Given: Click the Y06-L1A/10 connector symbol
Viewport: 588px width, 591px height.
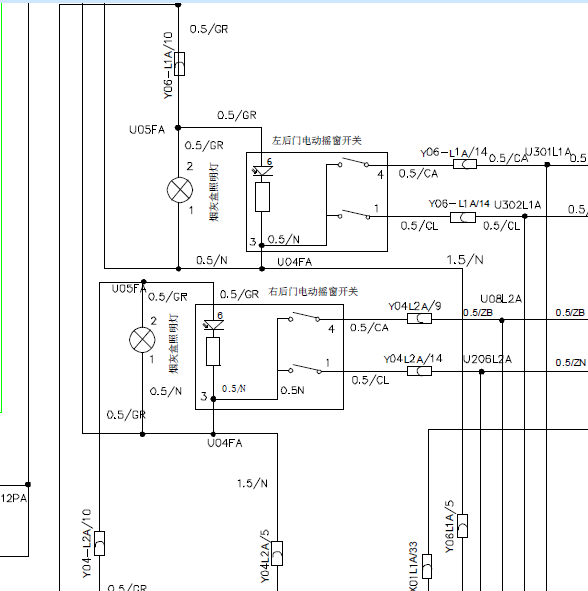Looking at the screenshot, I should tap(179, 64).
